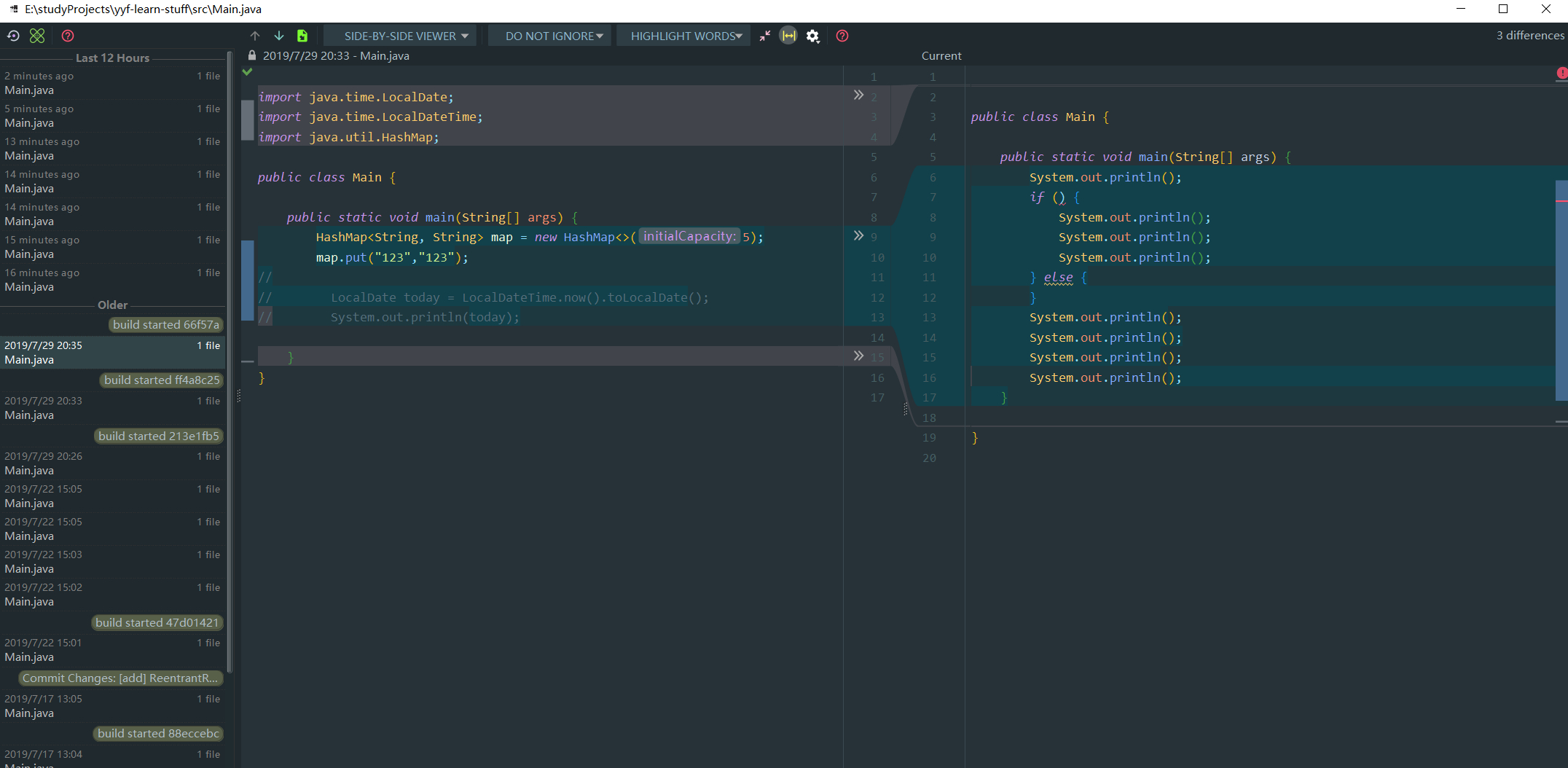This screenshot has width=1568, height=768.
Task: Apply the imports change chevron to the right
Action: [x=858, y=95]
